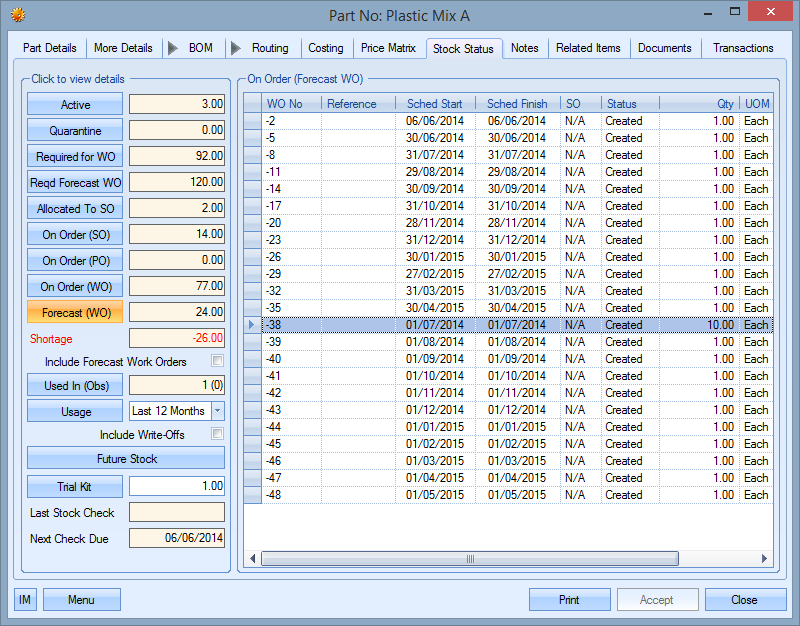This screenshot has width=800, height=626.
Task: Switch to the Price Matrix tab
Action: pos(389,48)
